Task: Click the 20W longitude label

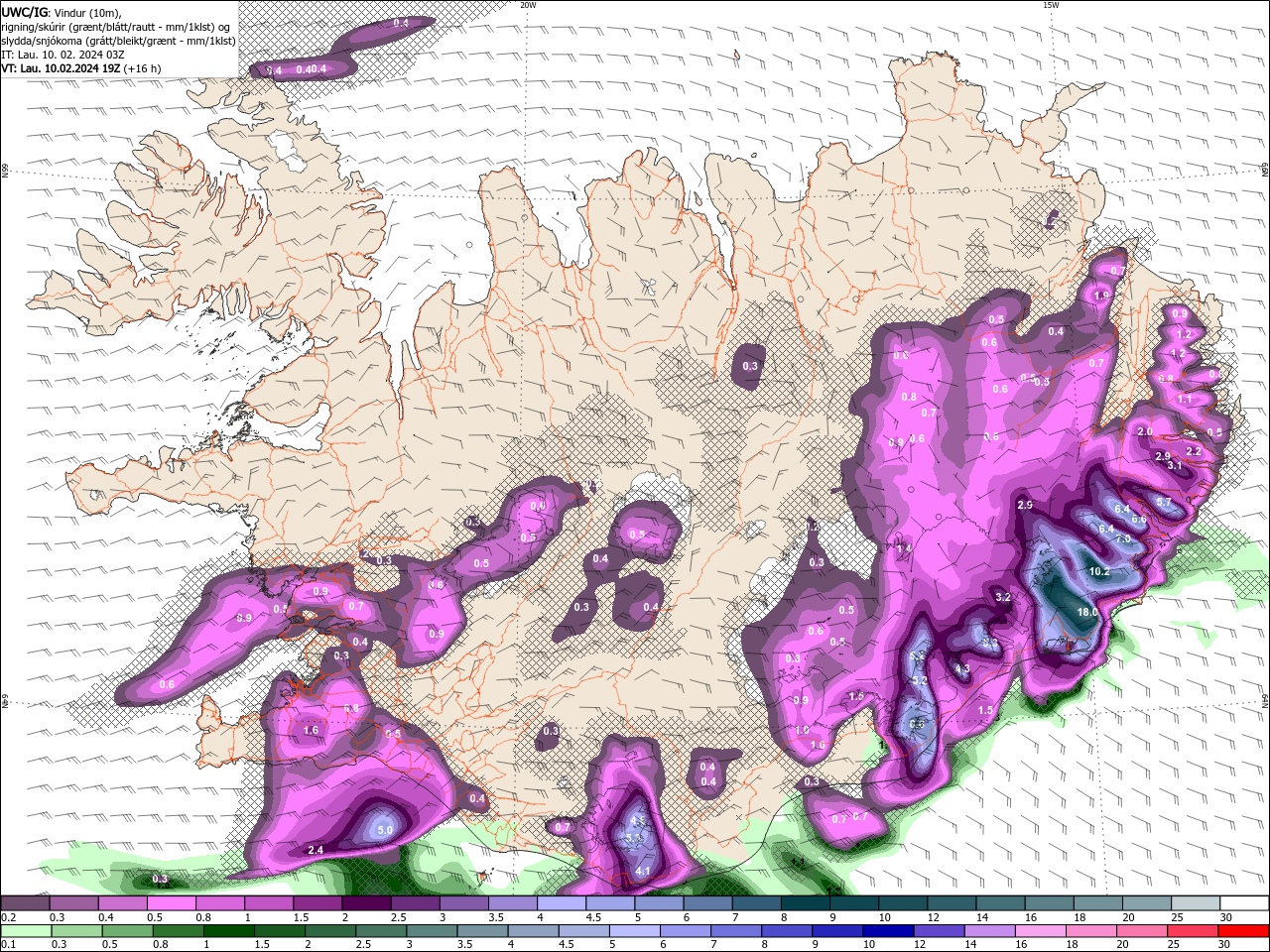Action: (x=528, y=5)
